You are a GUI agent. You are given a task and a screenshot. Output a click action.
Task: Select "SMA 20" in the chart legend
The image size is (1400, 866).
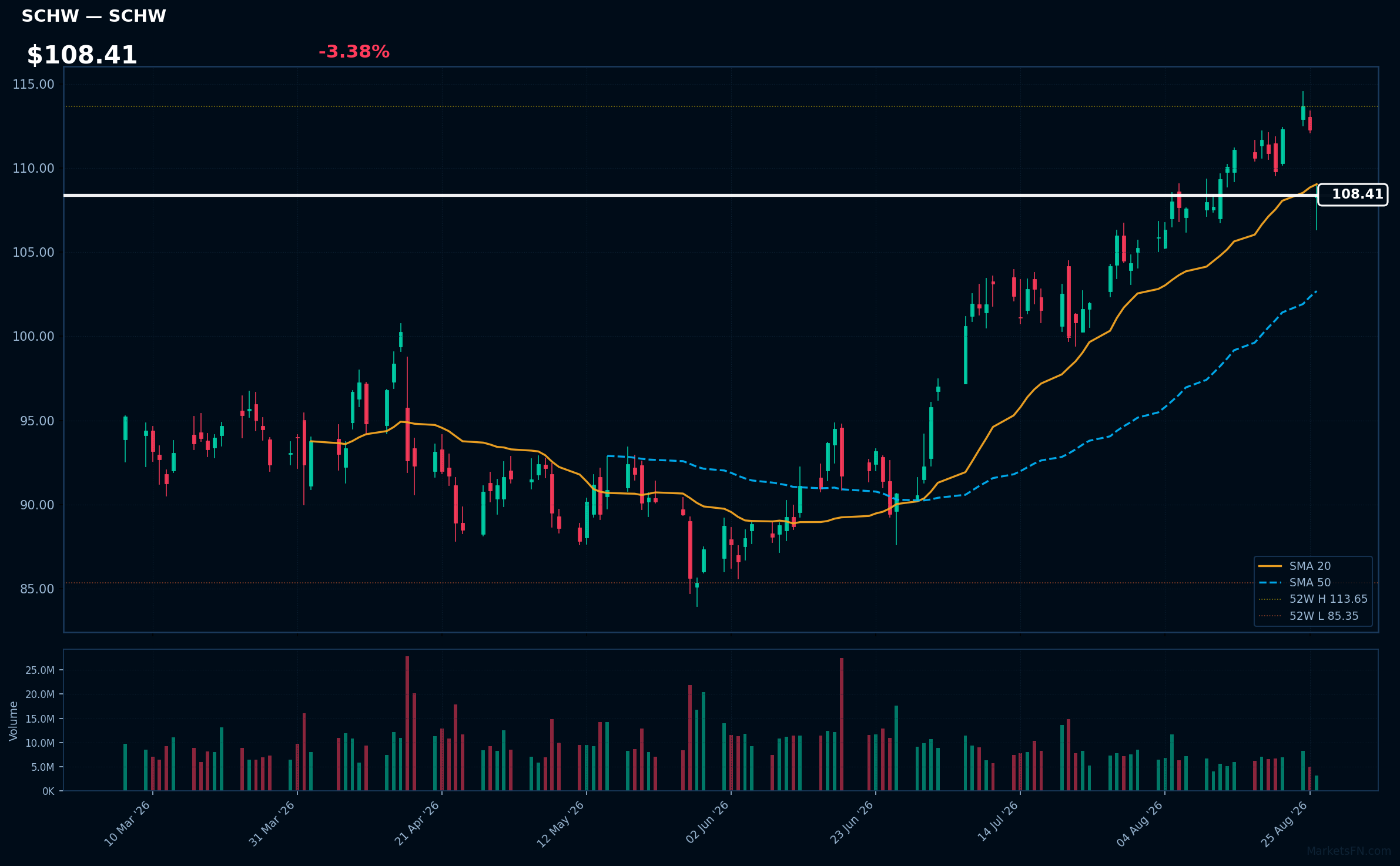(1310, 566)
